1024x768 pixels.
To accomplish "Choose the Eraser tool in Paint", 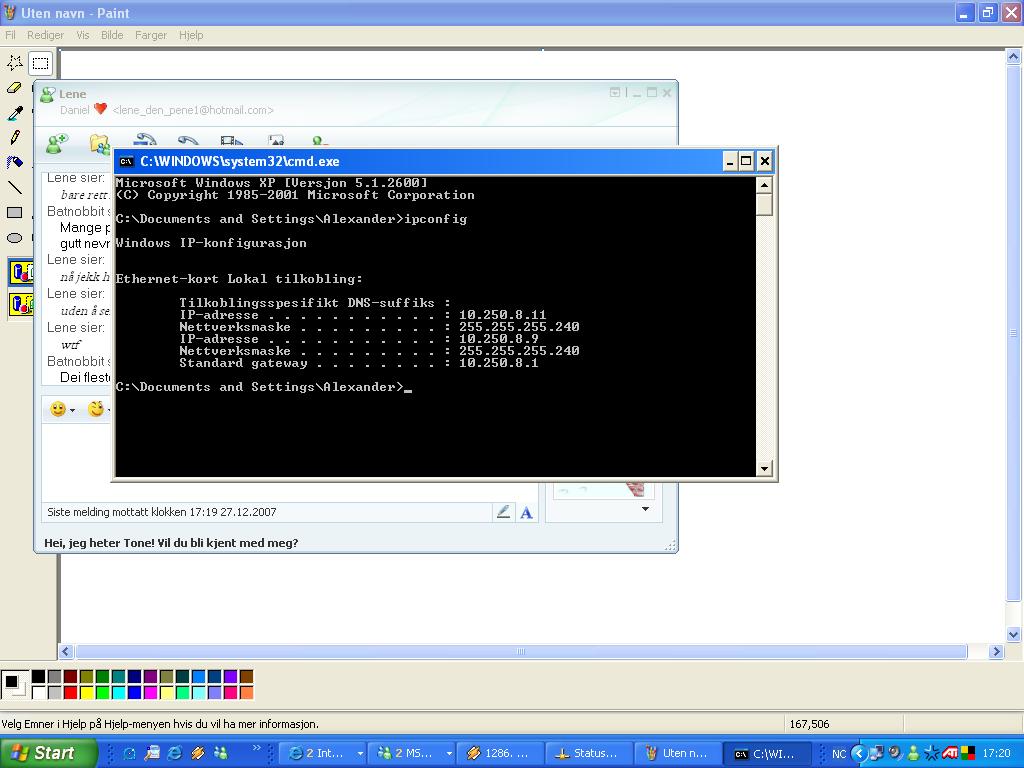I will point(14,88).
